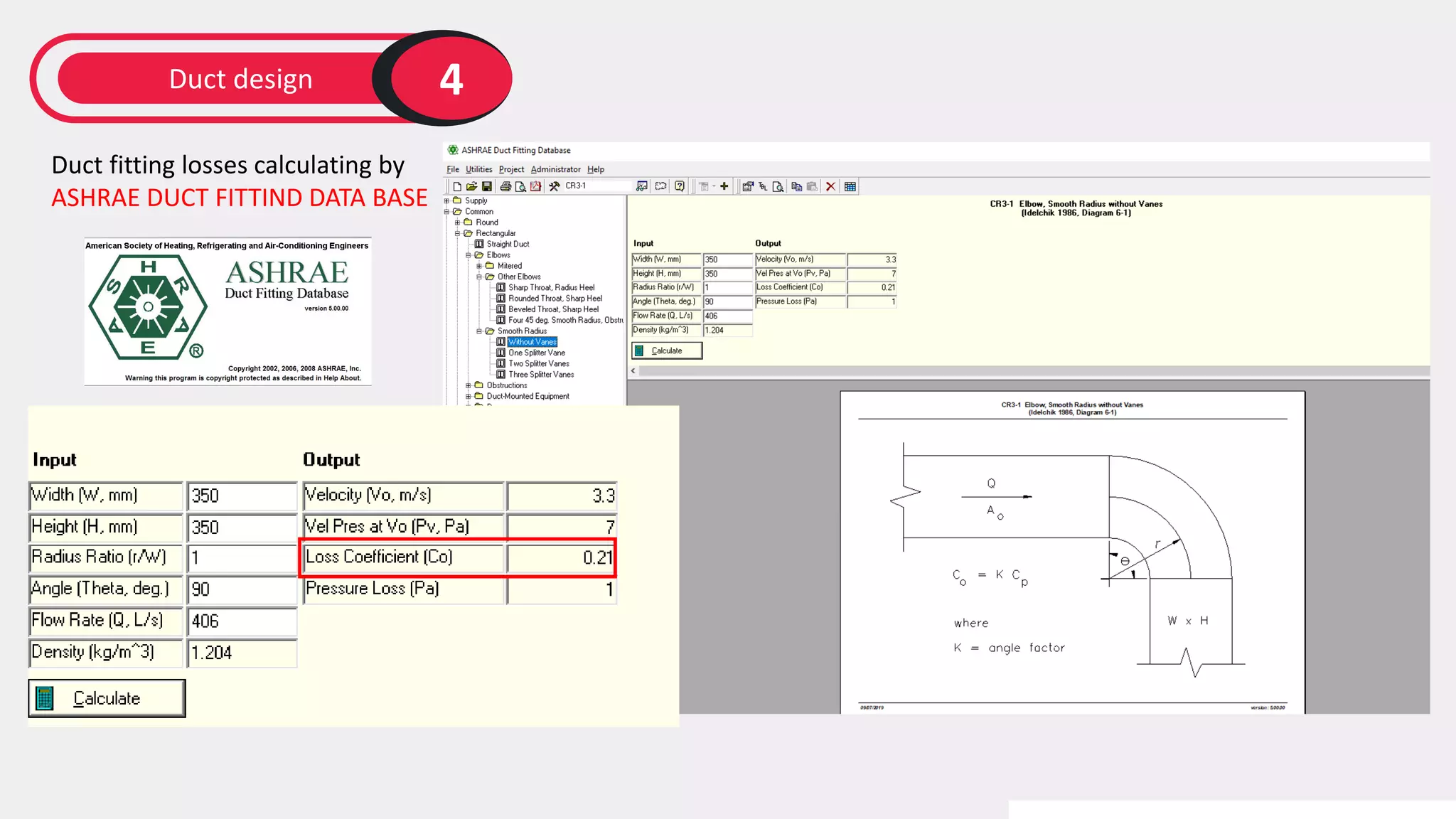1456x819 pixels.
Task: Click the small Calculate button
Action: click(x=667, y=350)
